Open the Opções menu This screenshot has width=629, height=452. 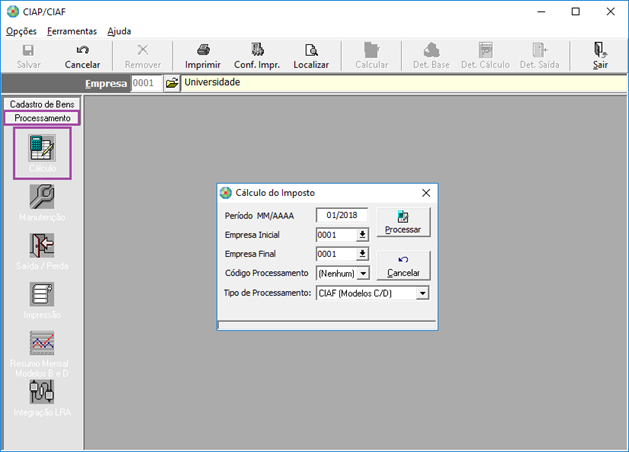tap(21, 31)
